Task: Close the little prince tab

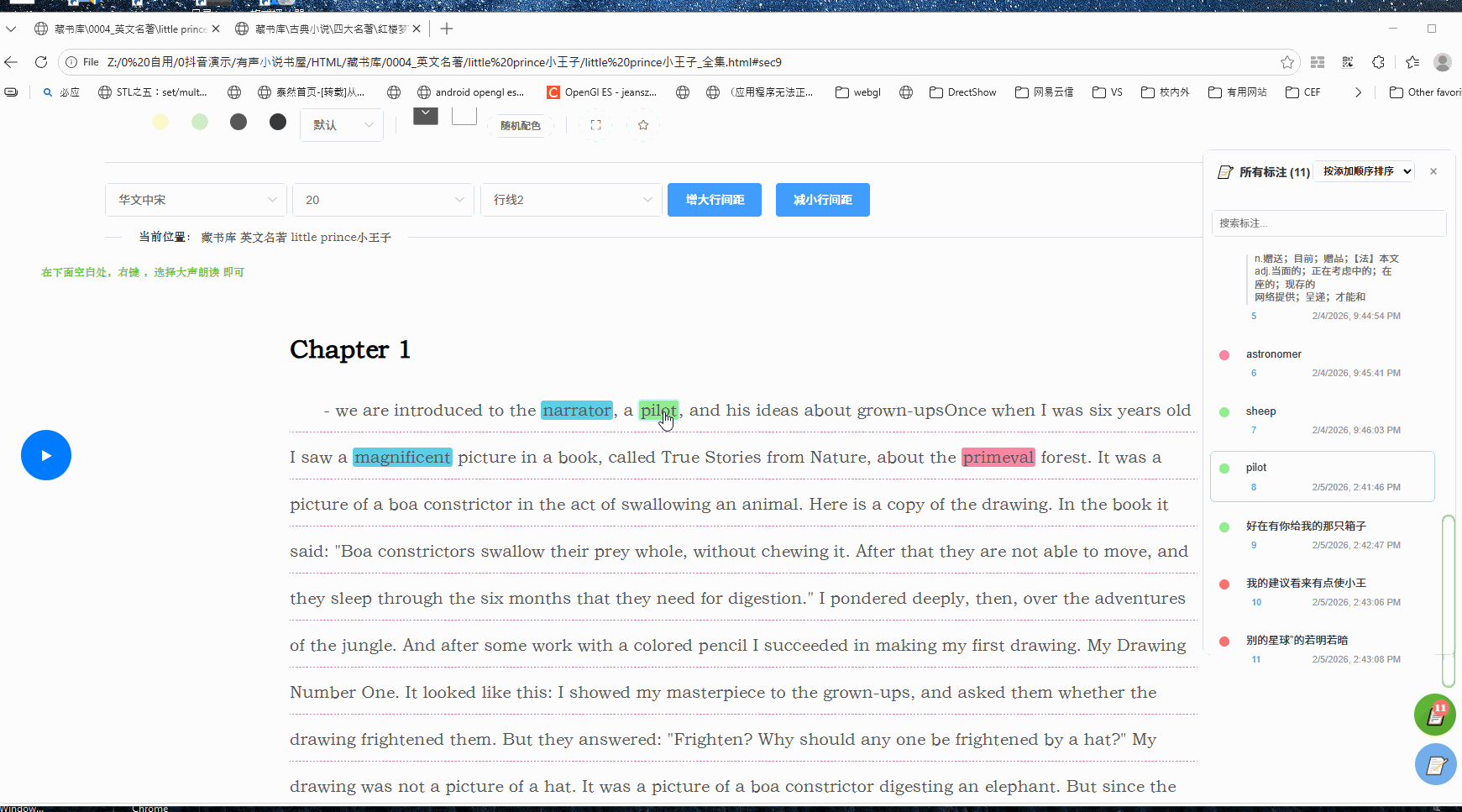Action: [216, 29]
